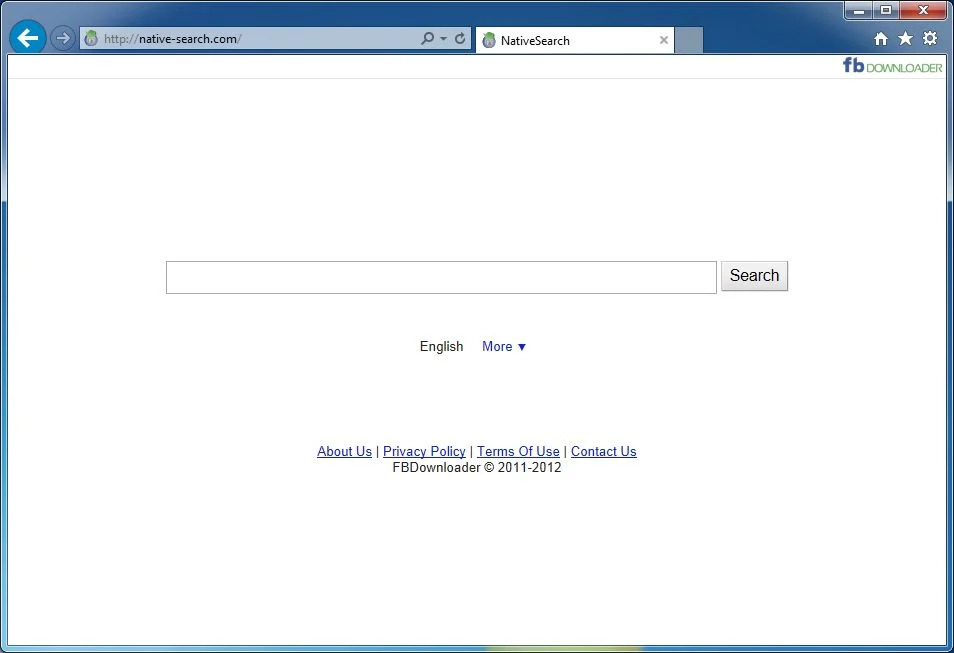The width and height of the screenshot is (954, 653).
Task: Open the Contact Us link
Action: click(x=604, y=452)
